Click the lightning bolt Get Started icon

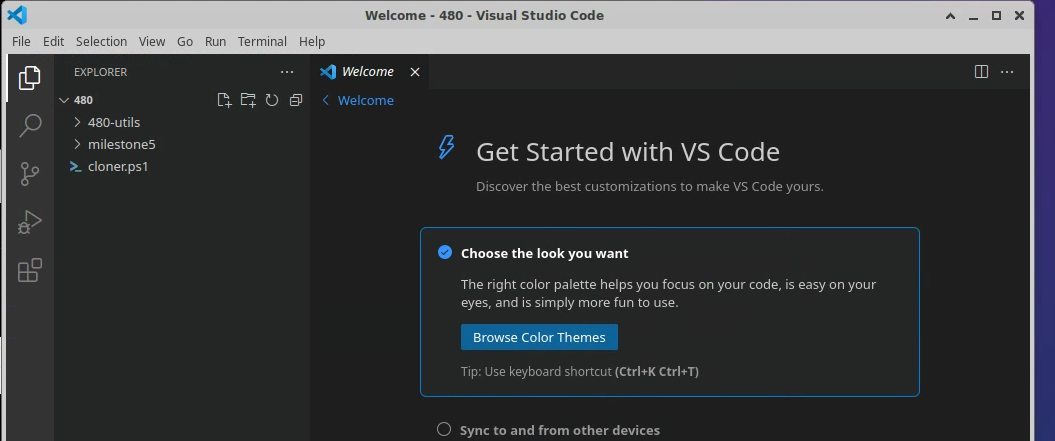click(x=446, y=147)
